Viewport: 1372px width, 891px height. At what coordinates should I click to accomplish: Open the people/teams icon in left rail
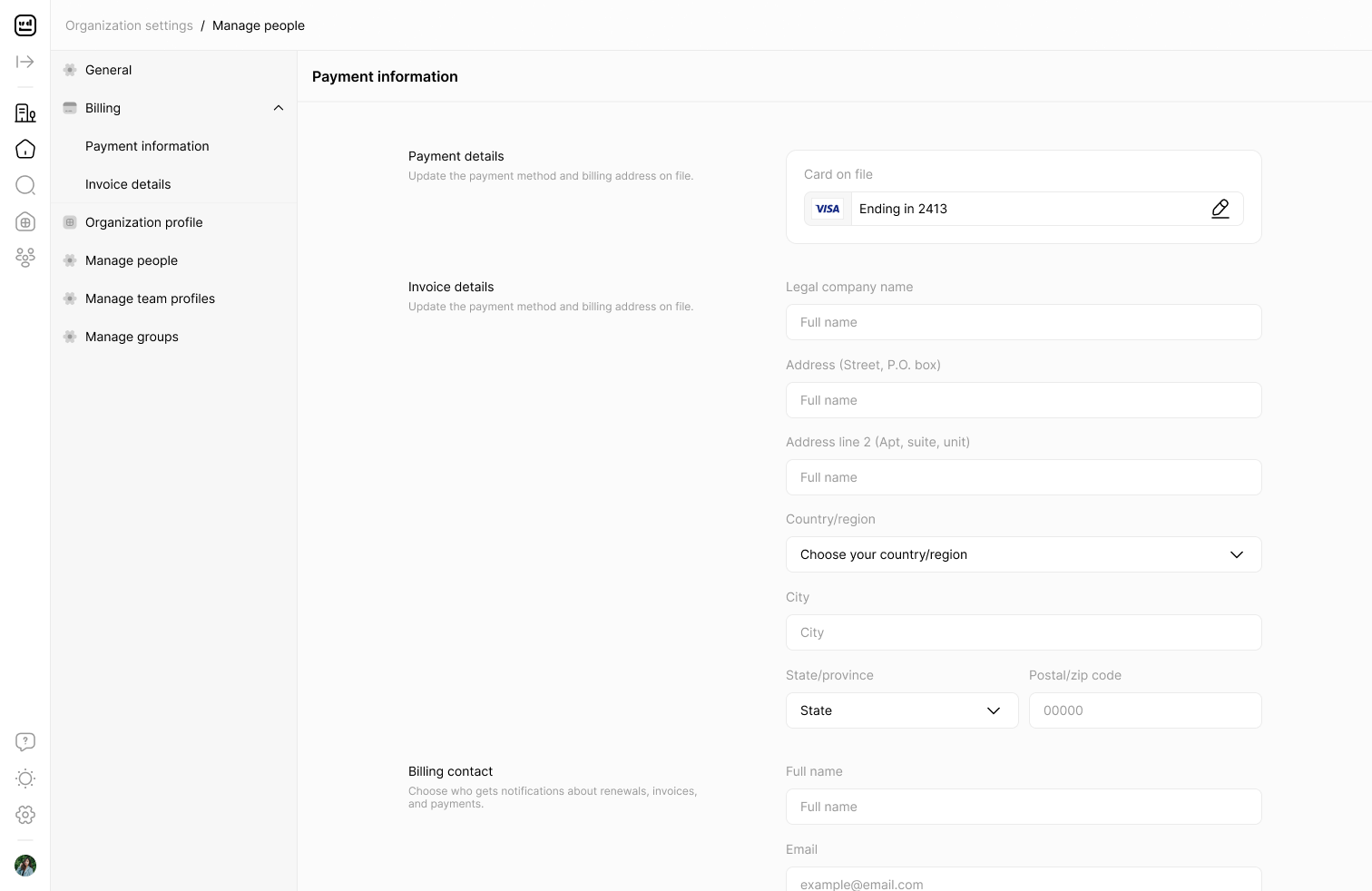pyautogui.click(x=25, y=258)
